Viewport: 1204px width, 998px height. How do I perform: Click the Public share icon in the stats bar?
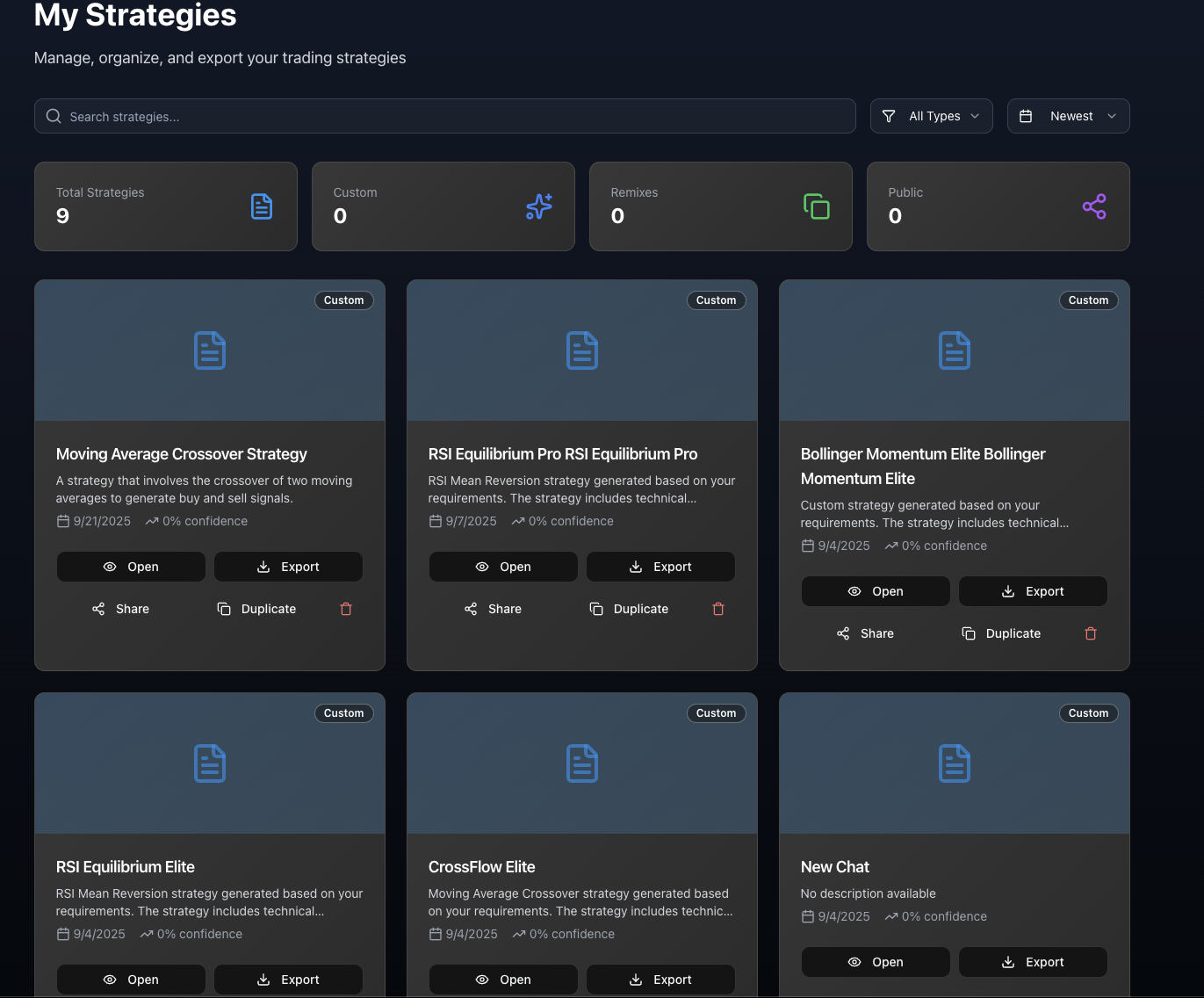(1094, 206)
